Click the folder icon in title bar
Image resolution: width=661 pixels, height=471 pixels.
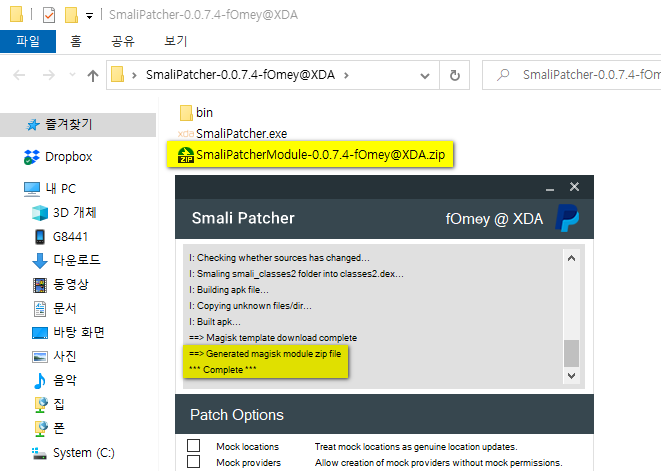pyautogui.click(x=16, y=14)
